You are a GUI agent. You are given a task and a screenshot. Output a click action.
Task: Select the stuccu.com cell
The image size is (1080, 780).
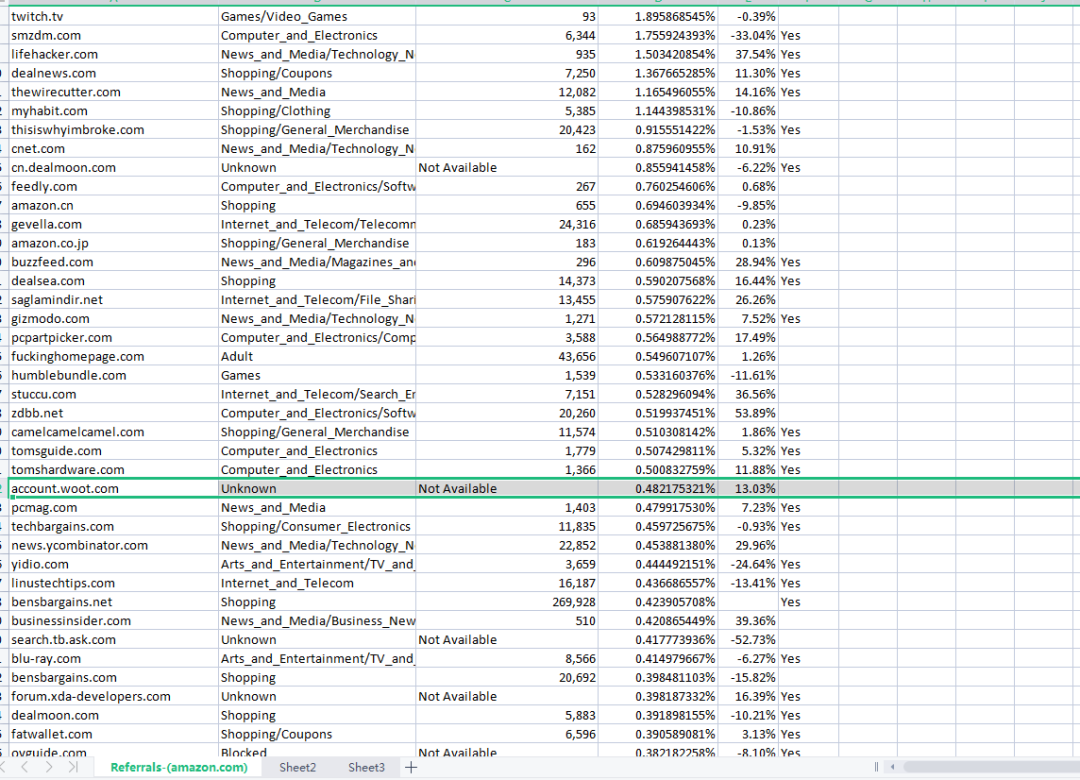point(114,394)
